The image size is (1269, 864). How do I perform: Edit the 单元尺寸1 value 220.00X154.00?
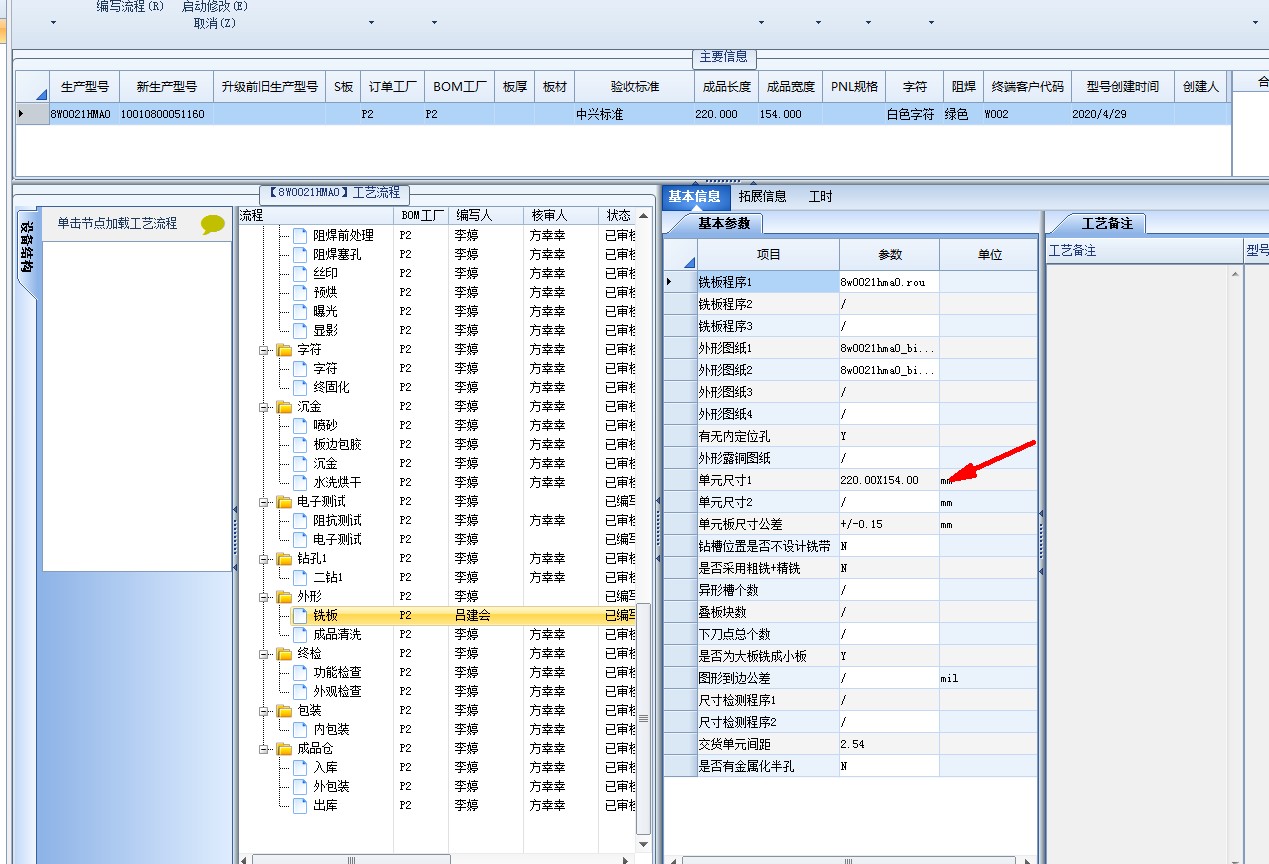[889, 480]
